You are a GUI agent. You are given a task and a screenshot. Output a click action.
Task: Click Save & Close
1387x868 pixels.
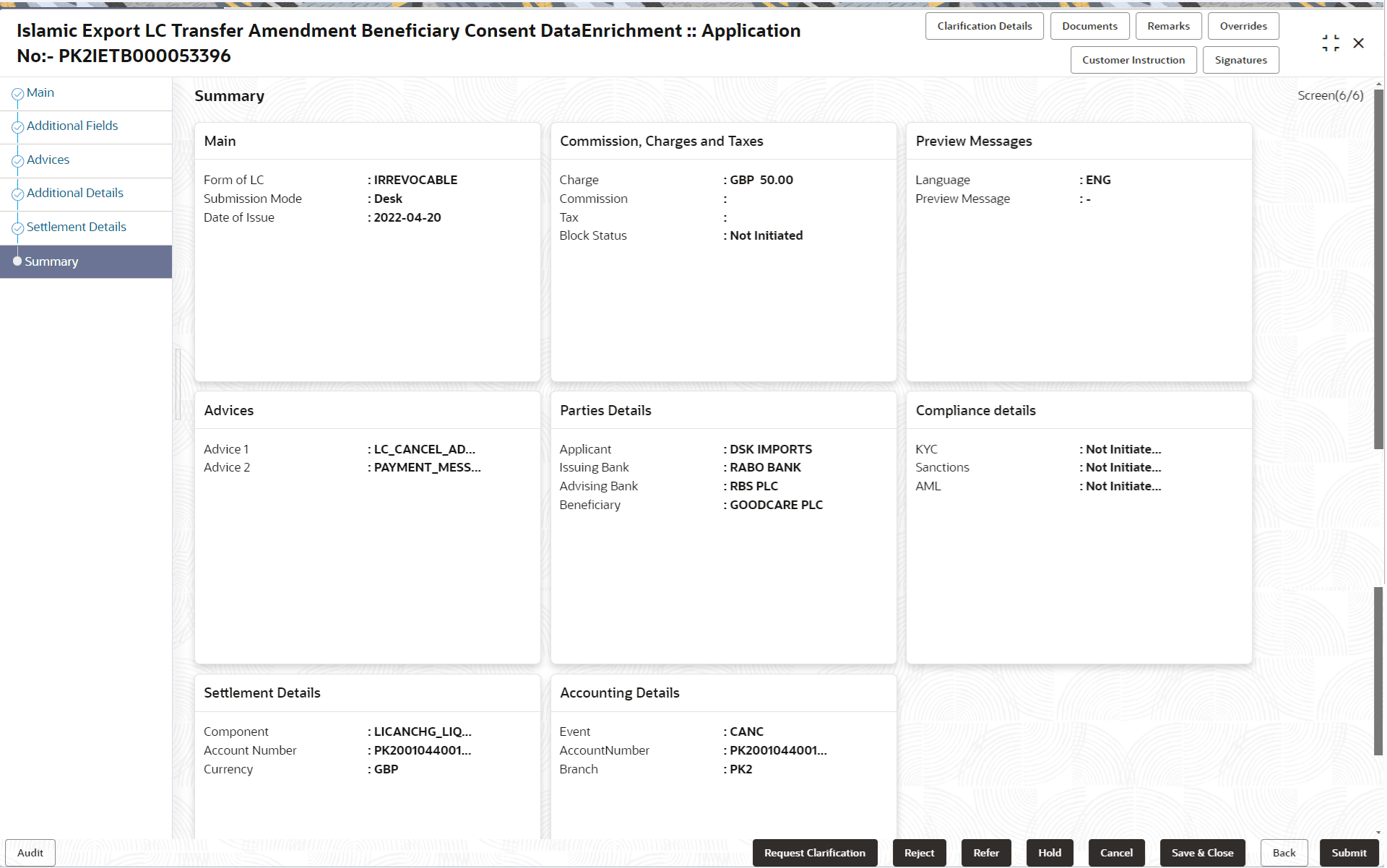[1201, 853]
